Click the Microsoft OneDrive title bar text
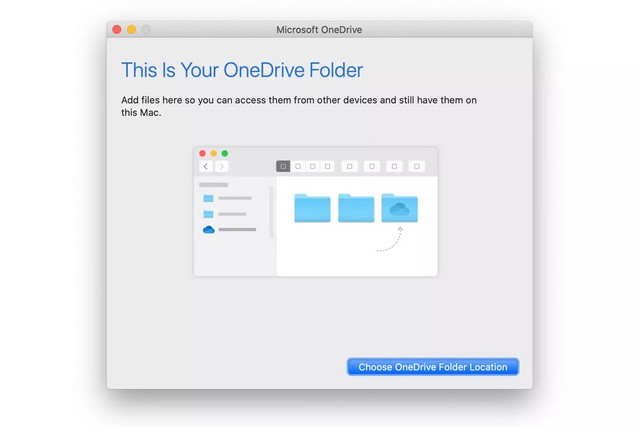Screen dimensions: 640x427 (x=319, y=30)
